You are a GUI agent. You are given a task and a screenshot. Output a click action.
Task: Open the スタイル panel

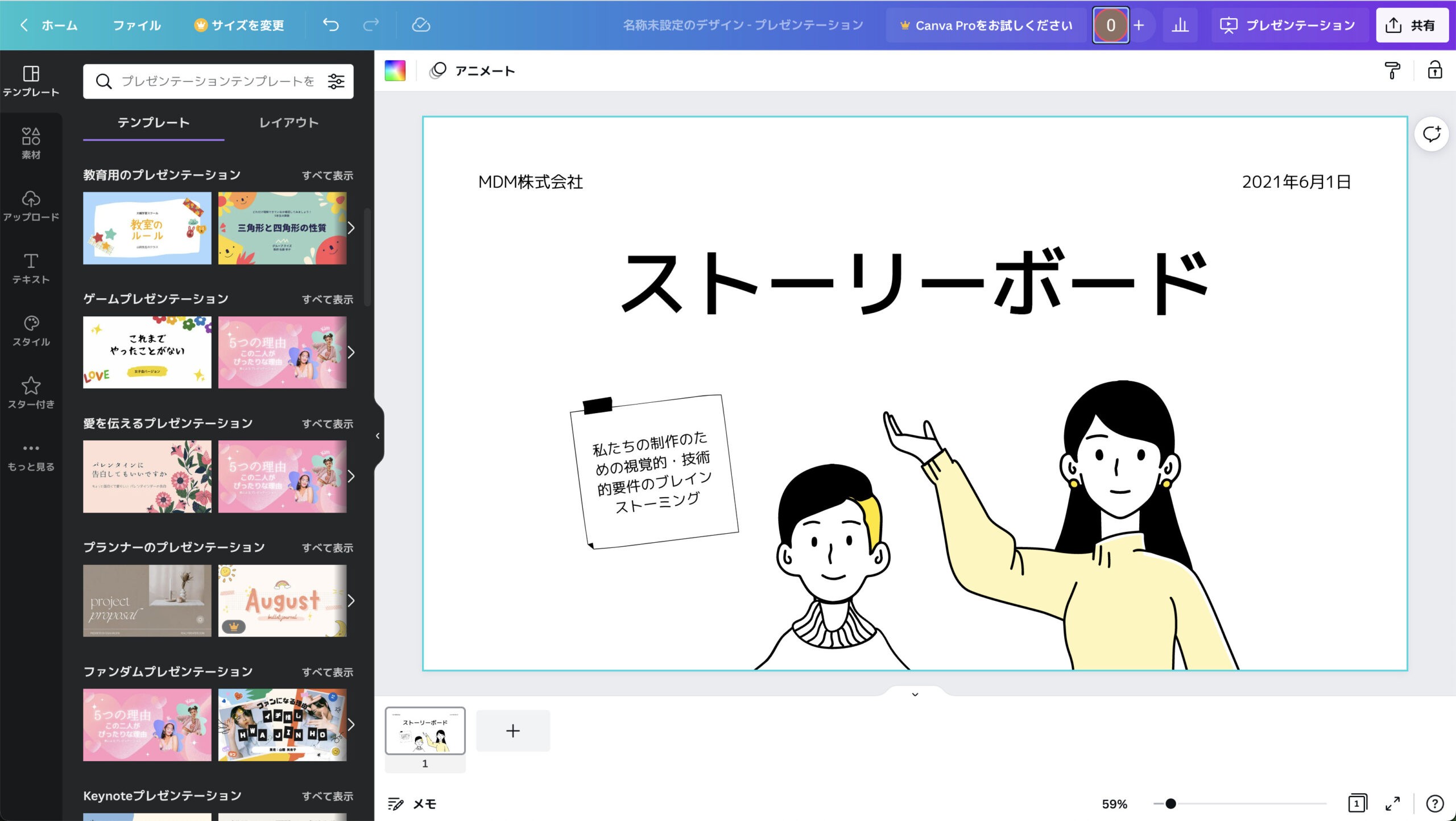31,331
